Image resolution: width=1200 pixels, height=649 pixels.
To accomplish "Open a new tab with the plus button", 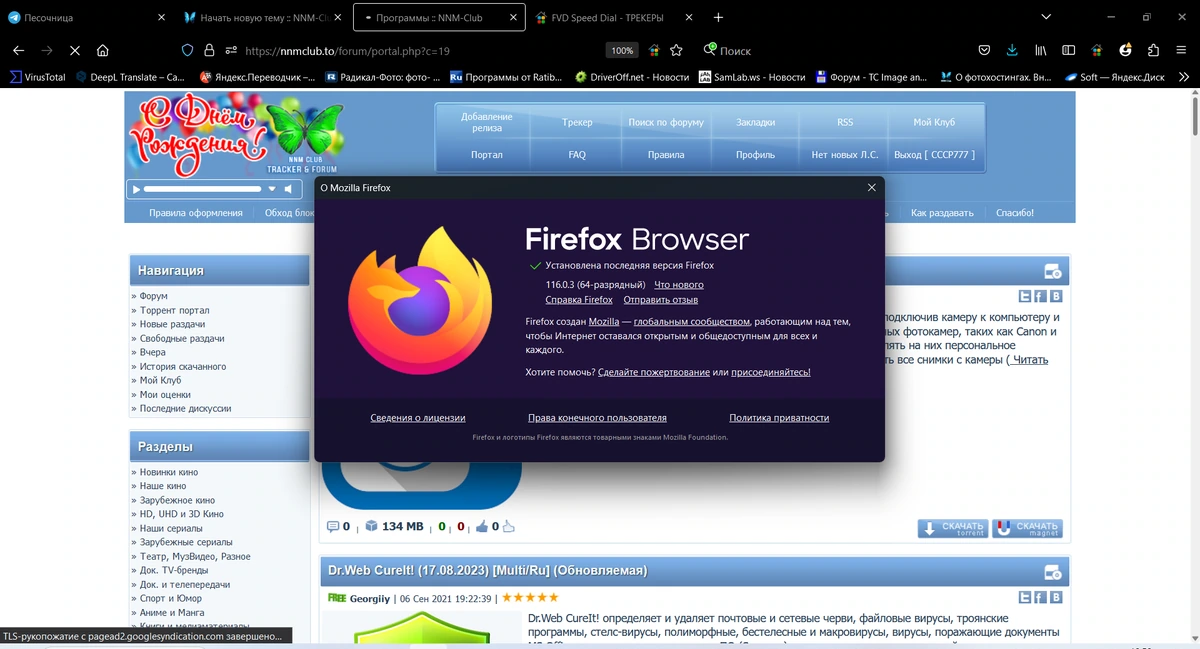I will point(718,17).
